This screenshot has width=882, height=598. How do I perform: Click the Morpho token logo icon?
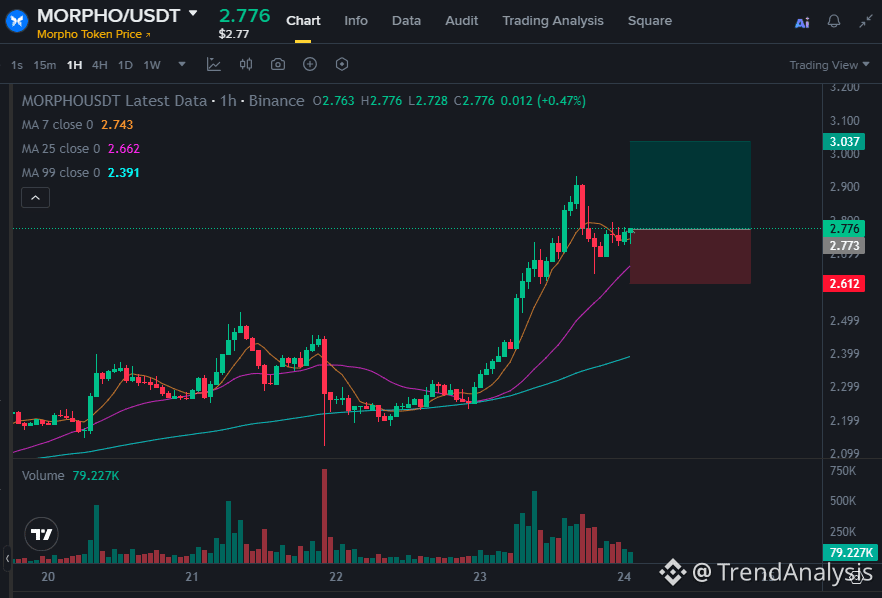pyautogui.click(x=17, y=21)
